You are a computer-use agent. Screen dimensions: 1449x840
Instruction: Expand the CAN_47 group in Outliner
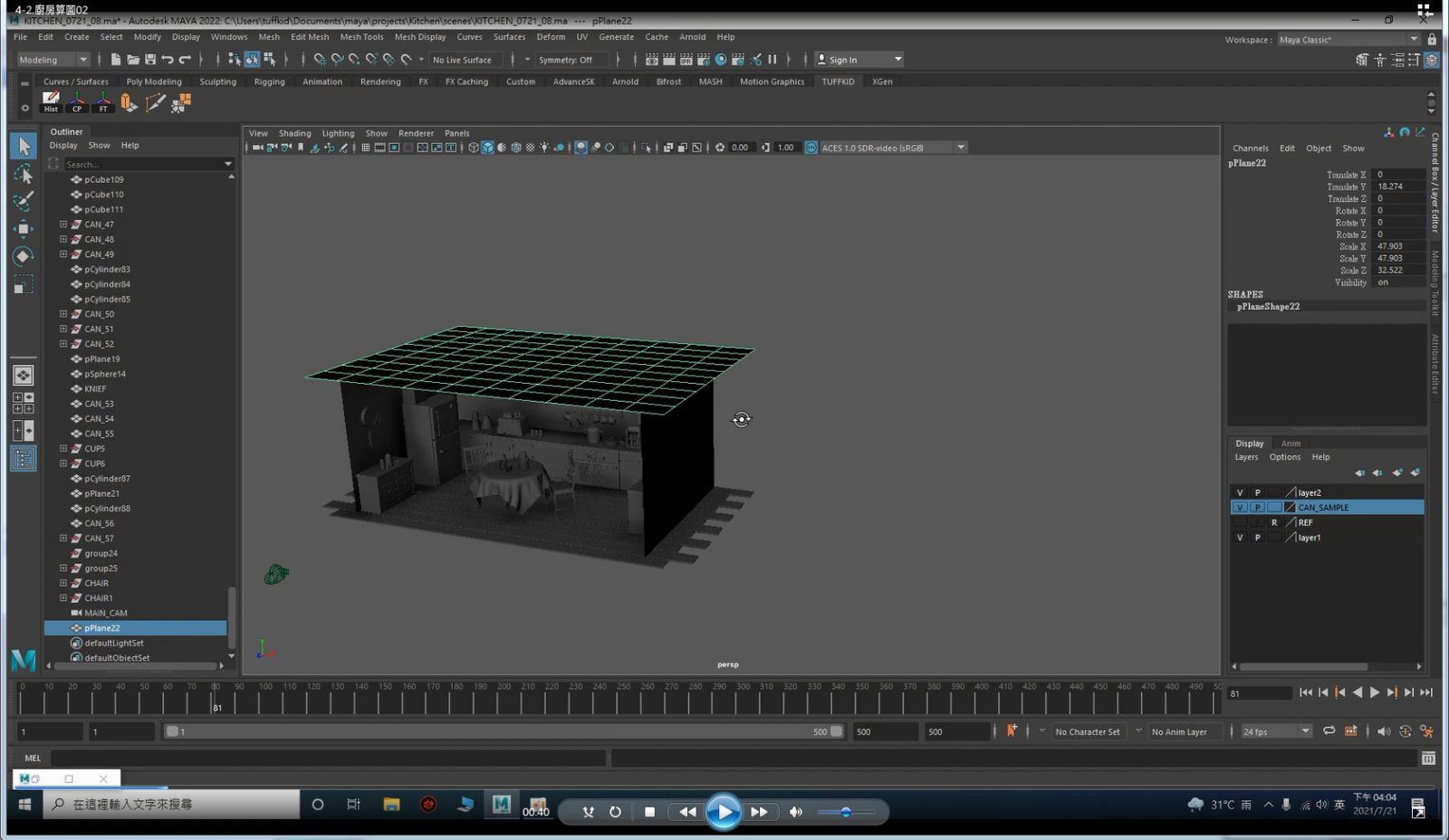pyautogui.click(x=63, y=224)
